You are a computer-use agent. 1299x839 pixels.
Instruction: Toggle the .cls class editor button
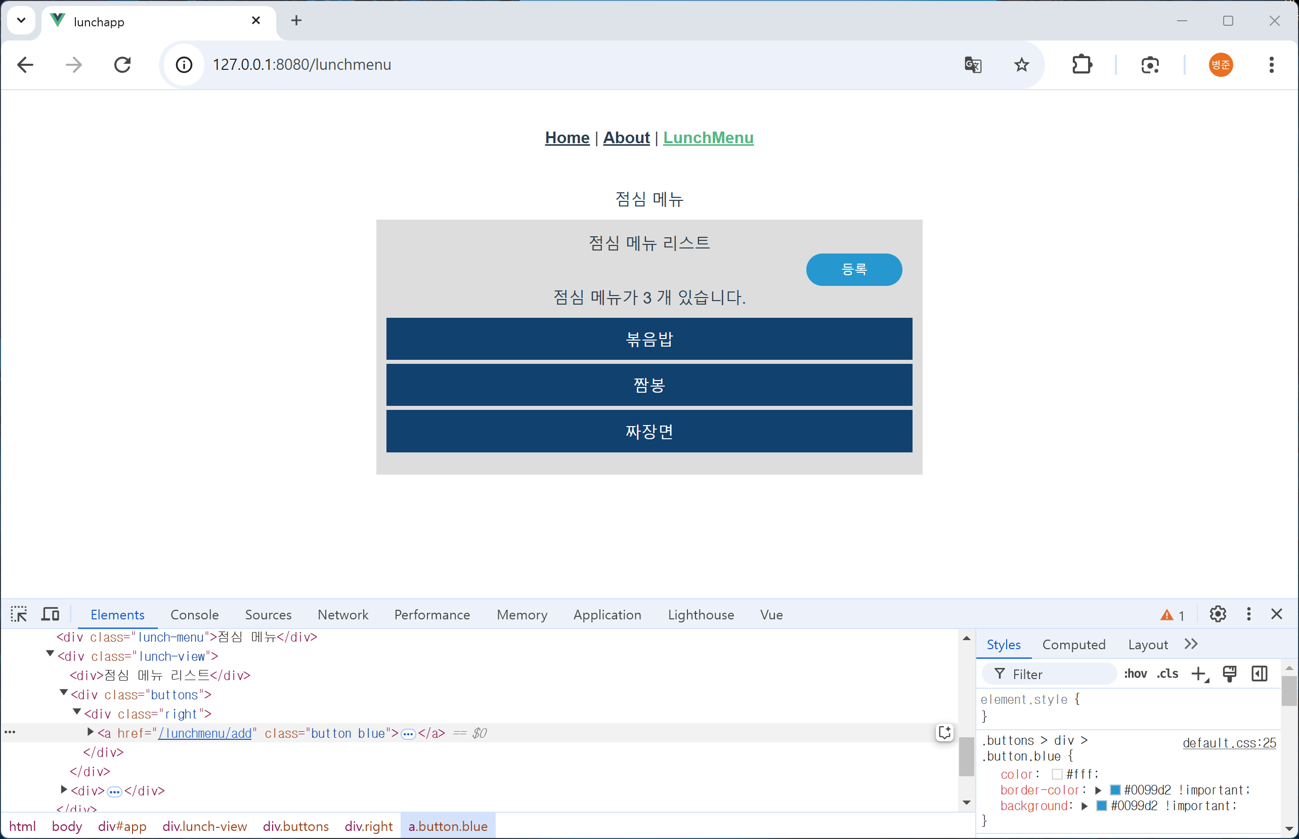point(1168,675)
